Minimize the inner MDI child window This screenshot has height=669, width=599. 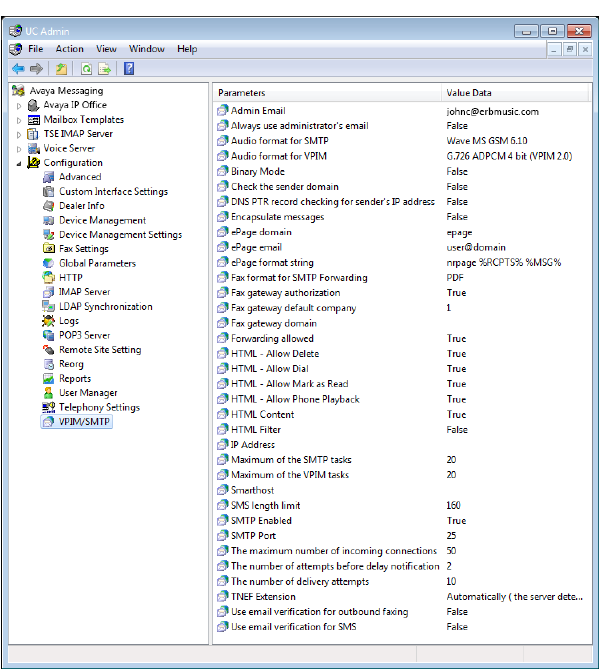click(x=554, y=49)
